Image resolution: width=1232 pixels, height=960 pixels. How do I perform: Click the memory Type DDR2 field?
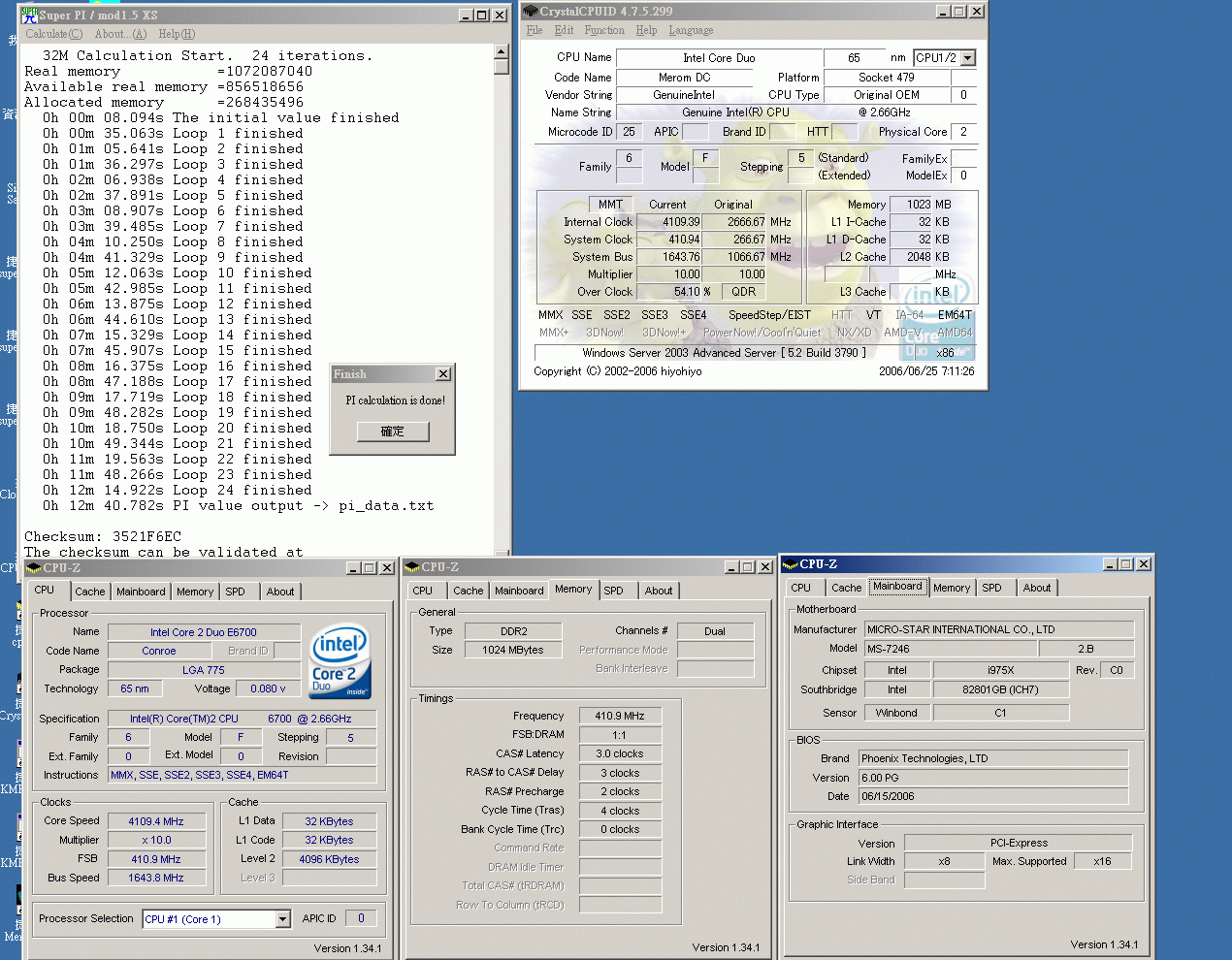tap(513, 631)
